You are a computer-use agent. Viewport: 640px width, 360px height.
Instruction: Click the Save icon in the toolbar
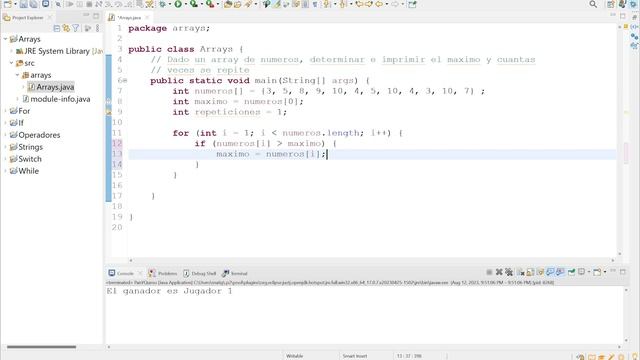point(23,4)
